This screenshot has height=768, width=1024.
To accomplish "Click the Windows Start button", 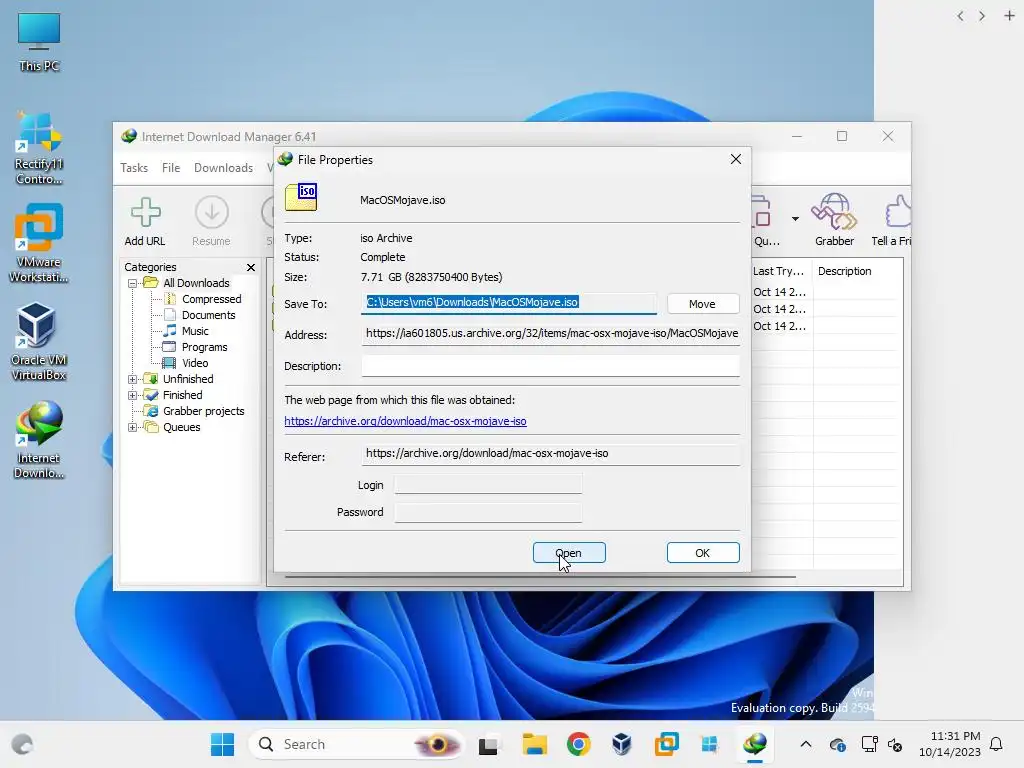I will [x=222, y=744].
